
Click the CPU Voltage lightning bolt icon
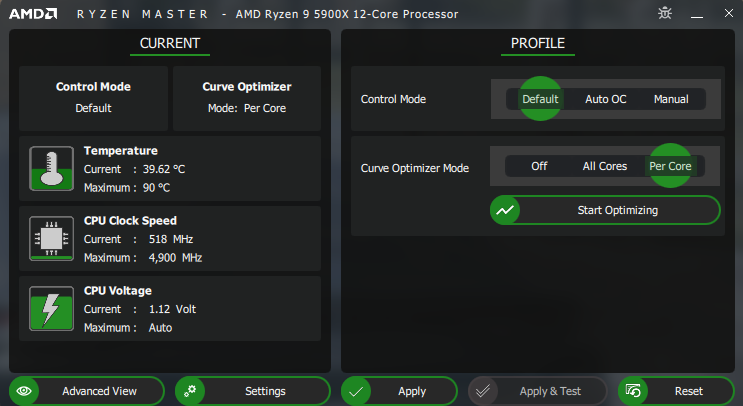coord(46,309)
